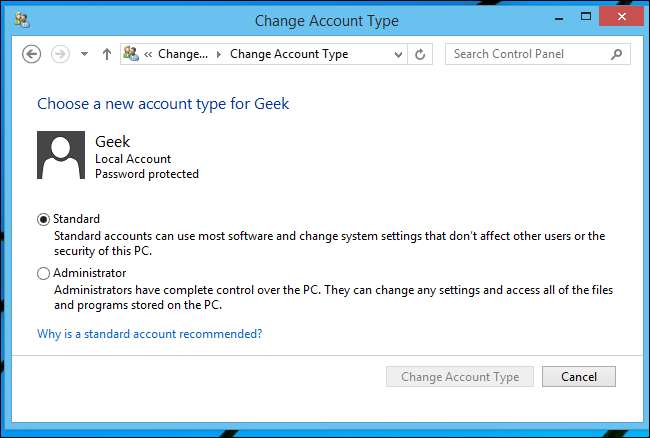This screenshot has width=650, height=438.
Task: Click the Forward navigation arrow button
Action: 60,54
